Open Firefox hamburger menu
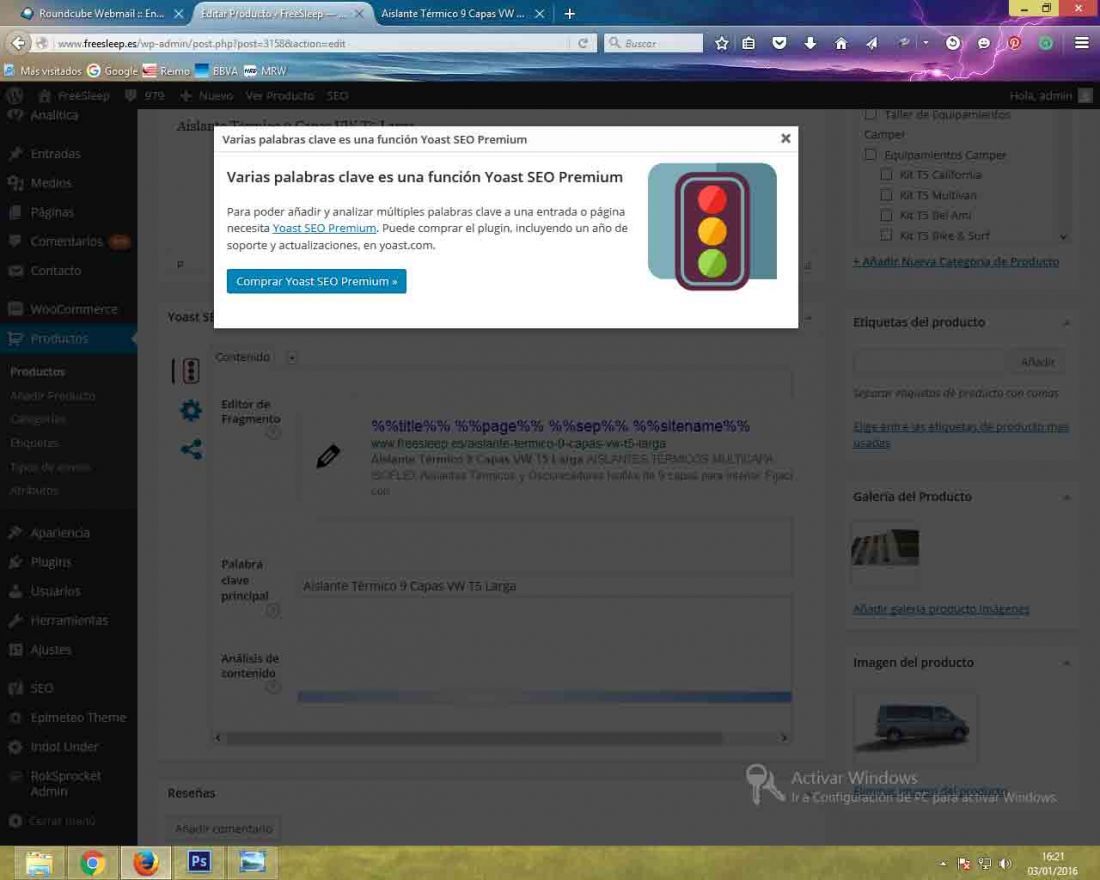Image resolution: width=1100 pixels, height=880 pixels. tap(1081, 43)
